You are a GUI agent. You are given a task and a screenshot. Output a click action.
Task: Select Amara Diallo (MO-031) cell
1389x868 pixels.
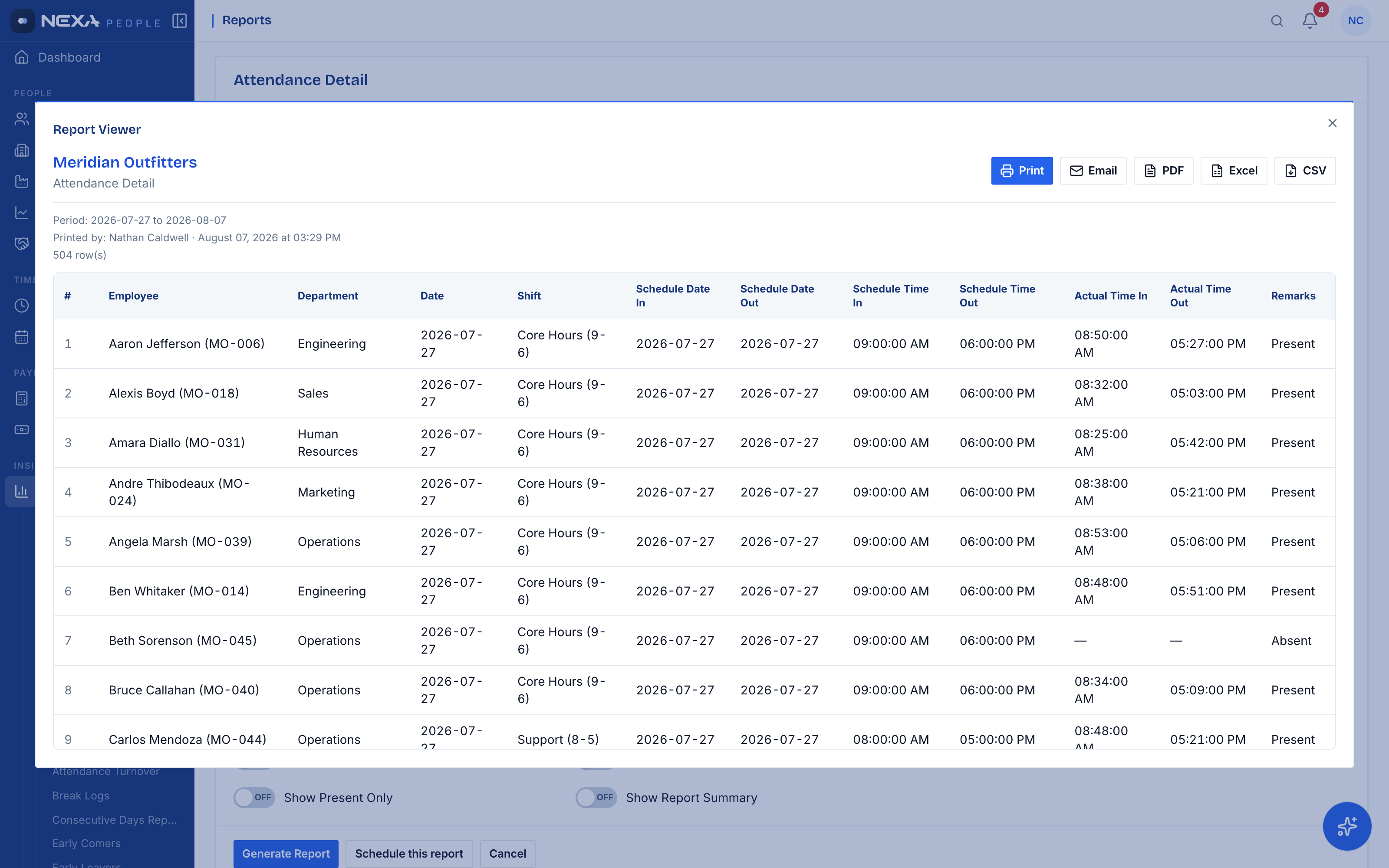coord(177,443)
